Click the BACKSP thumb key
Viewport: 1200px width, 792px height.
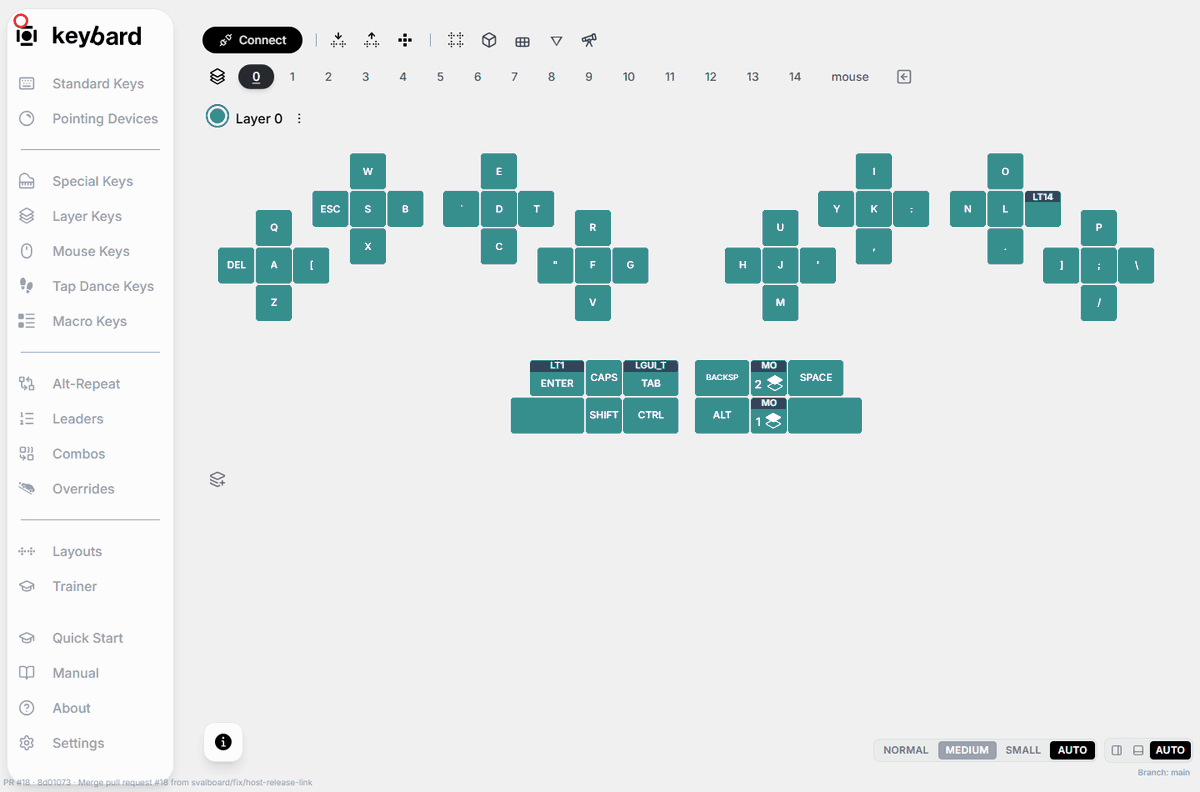pyautogui.click(x=722, y=378)
